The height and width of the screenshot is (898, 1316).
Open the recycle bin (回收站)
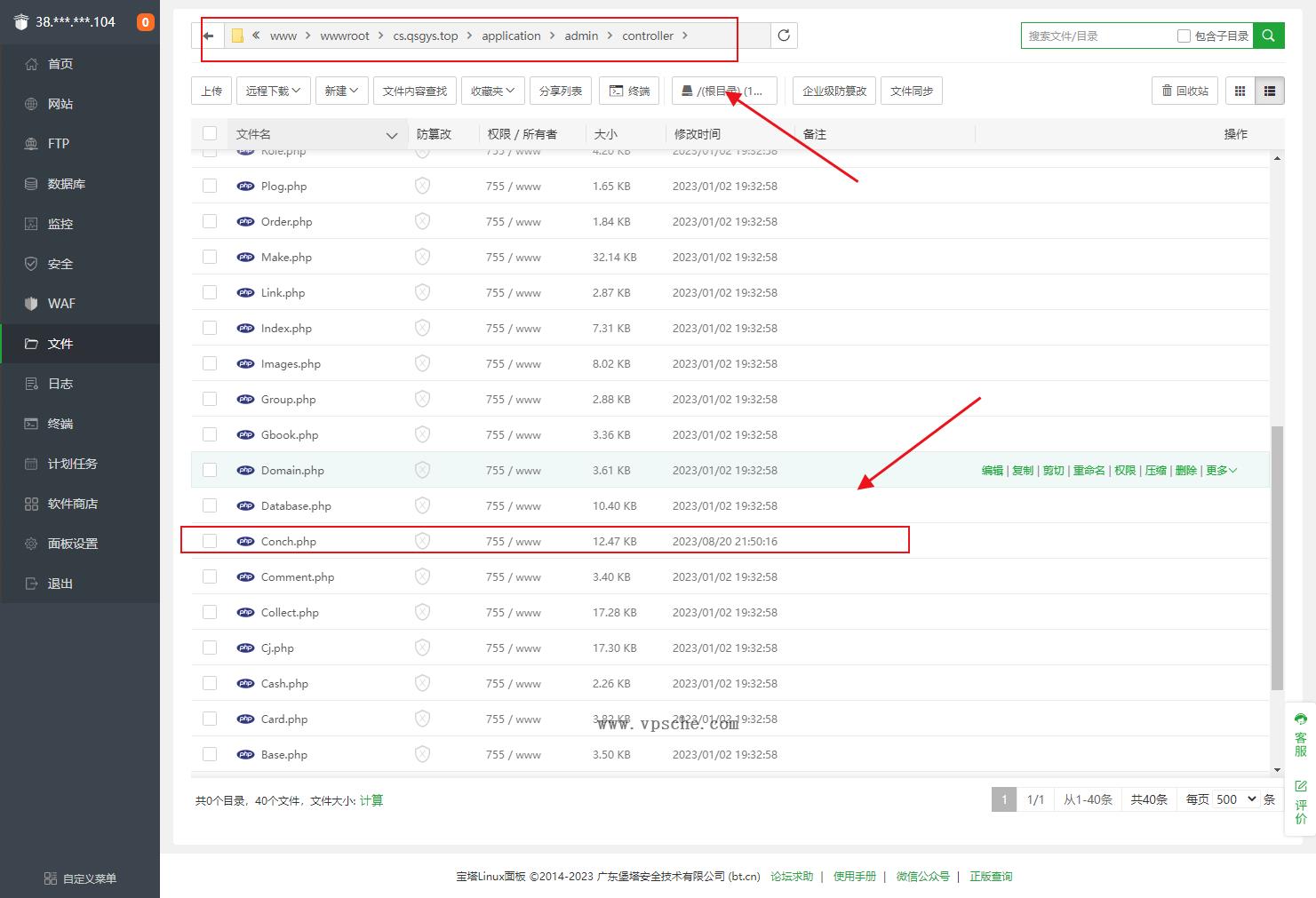coord(1184,91)
